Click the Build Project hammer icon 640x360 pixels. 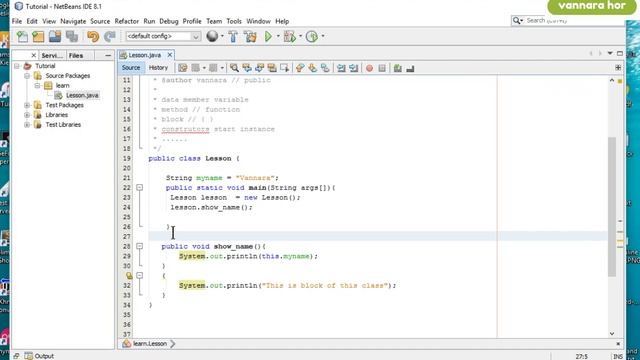click(233, 36)
